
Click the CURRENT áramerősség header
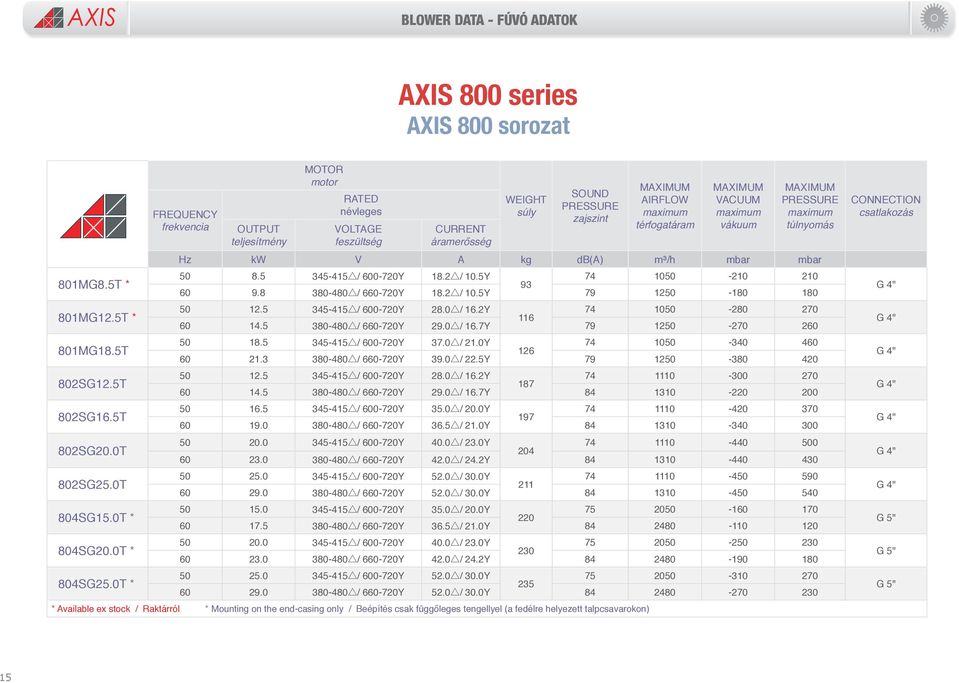point(461,235)
